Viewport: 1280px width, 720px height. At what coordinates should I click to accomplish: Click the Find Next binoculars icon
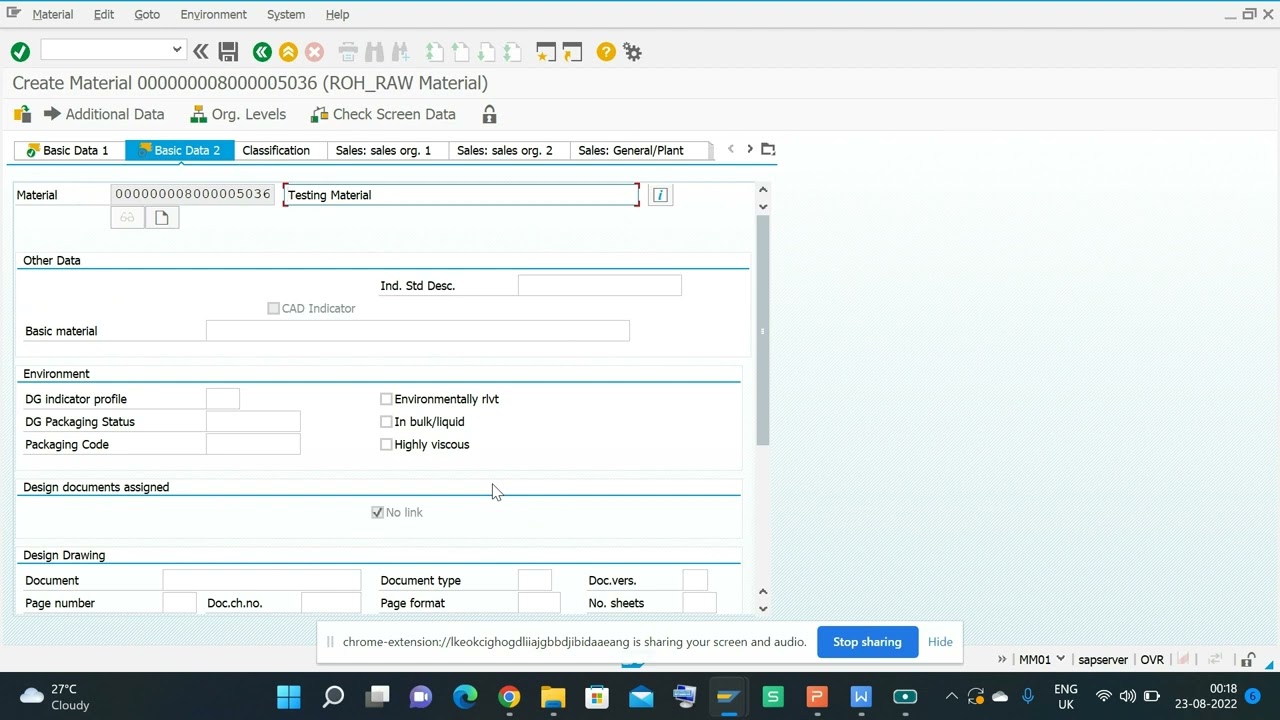(400, 52)
